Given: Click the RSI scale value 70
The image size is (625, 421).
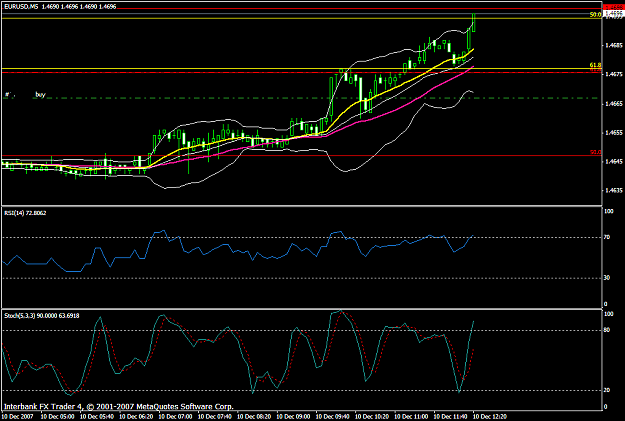Looking at the screenshot, I should pyautogui.click(x=607, y=237).
